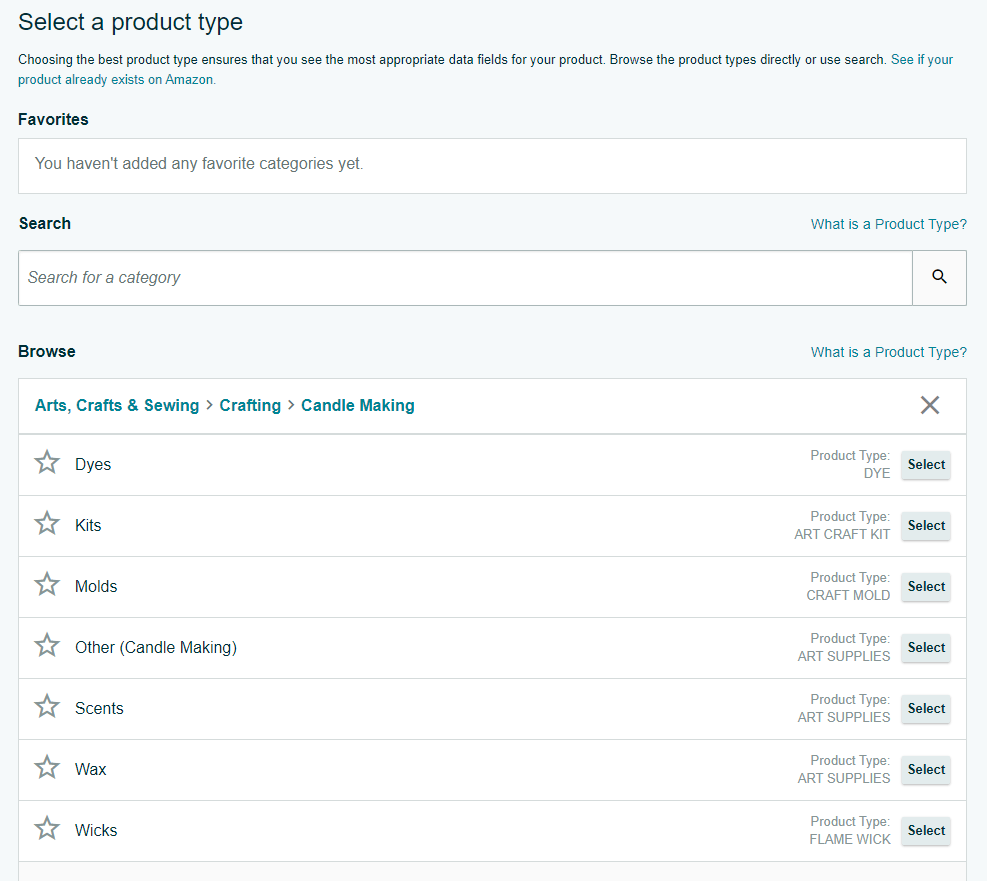This screenshot has height=881, width=987.
Task: Choose Select for FLAME WICK
Action: tap(925, 831)
